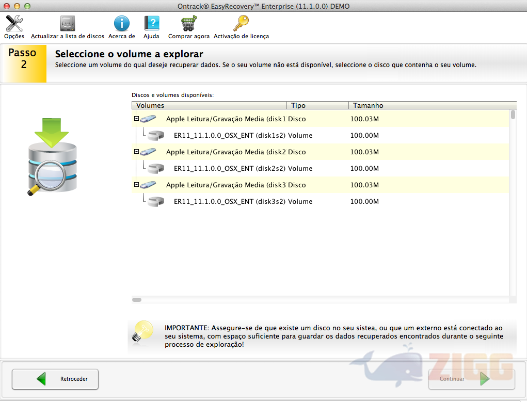The width and height of the screenshot is (527, 402).
Task: Click the Volume type of disk3s2
Action: [x=300, y=201]
